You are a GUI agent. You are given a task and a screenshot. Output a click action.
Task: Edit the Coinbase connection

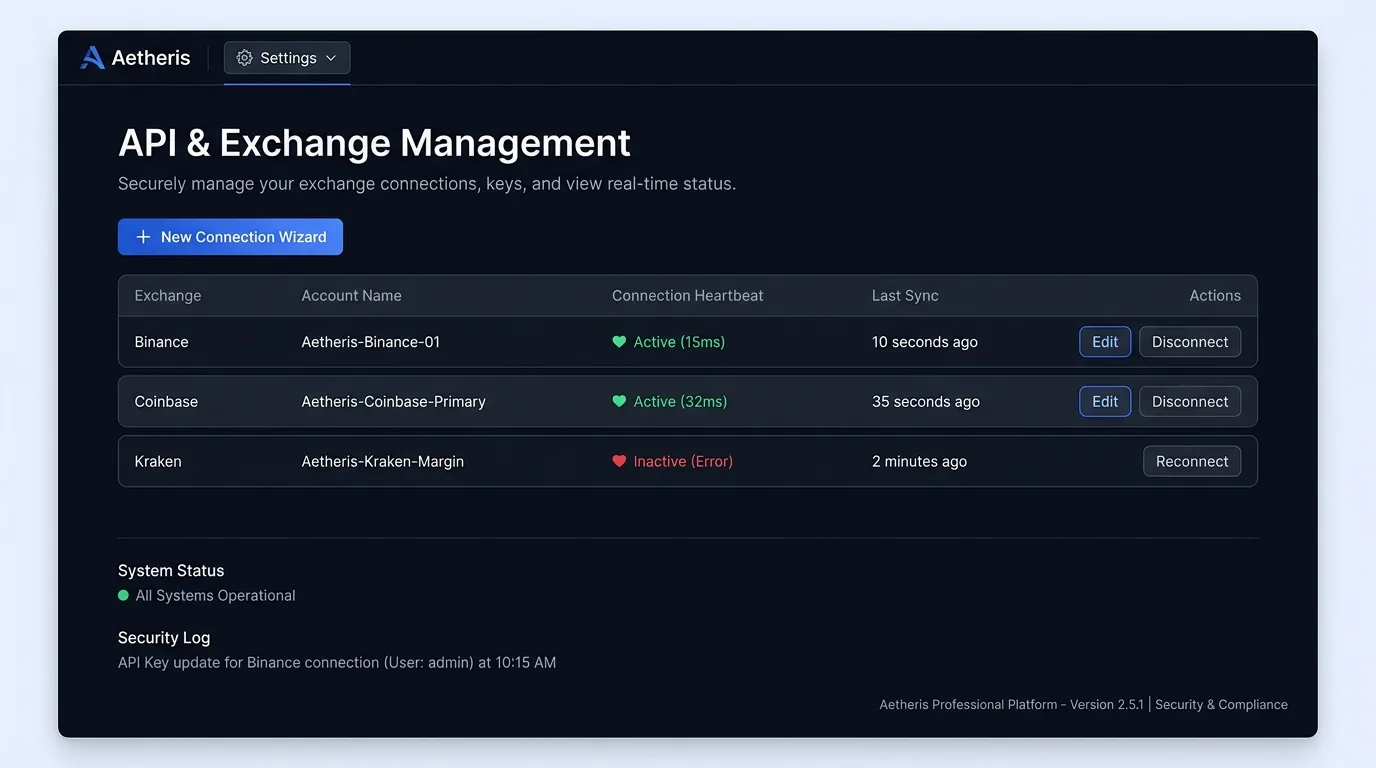(1105, 402)
